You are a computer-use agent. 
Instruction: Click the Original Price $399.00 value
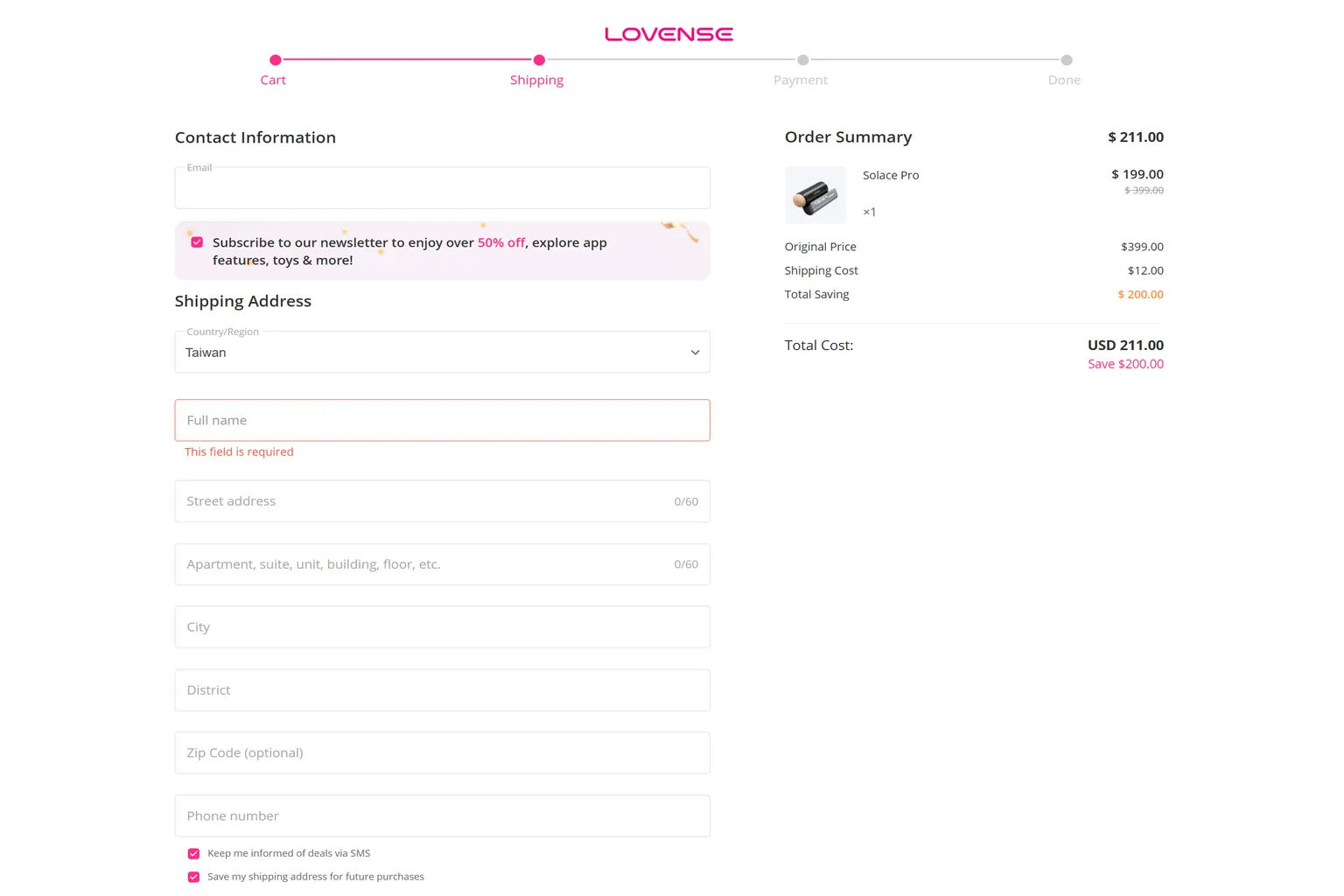click(x=1142, y=247)
